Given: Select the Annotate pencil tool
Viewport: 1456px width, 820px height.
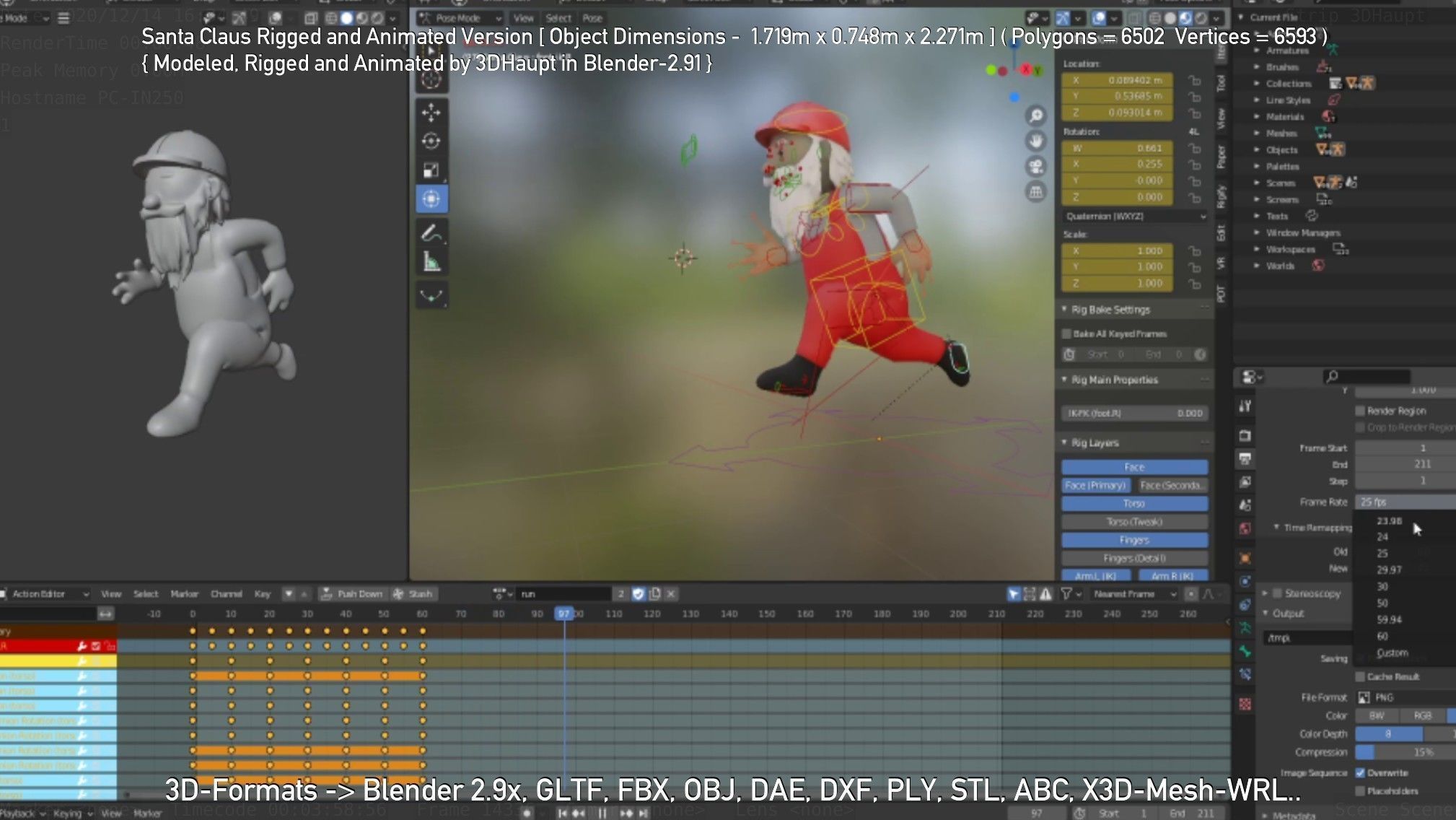Looking at the screenshot, I should point(431,233).
